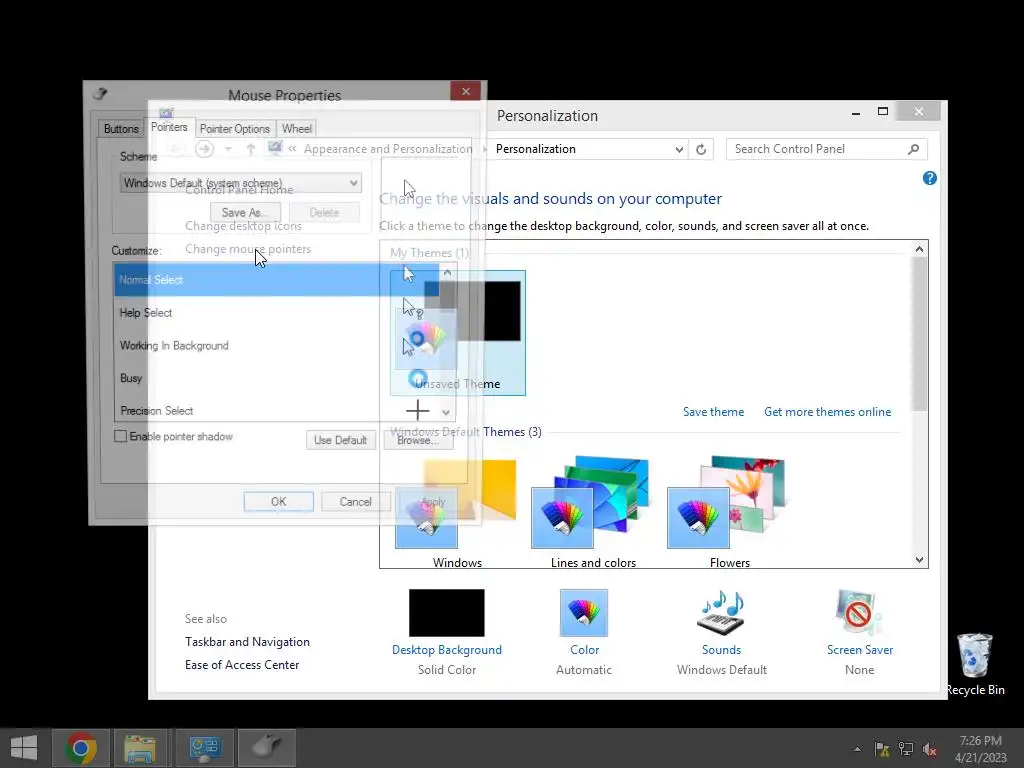Select the Windows theme
This screenshot has width=1024, height=768.
[x=457, y=512]
